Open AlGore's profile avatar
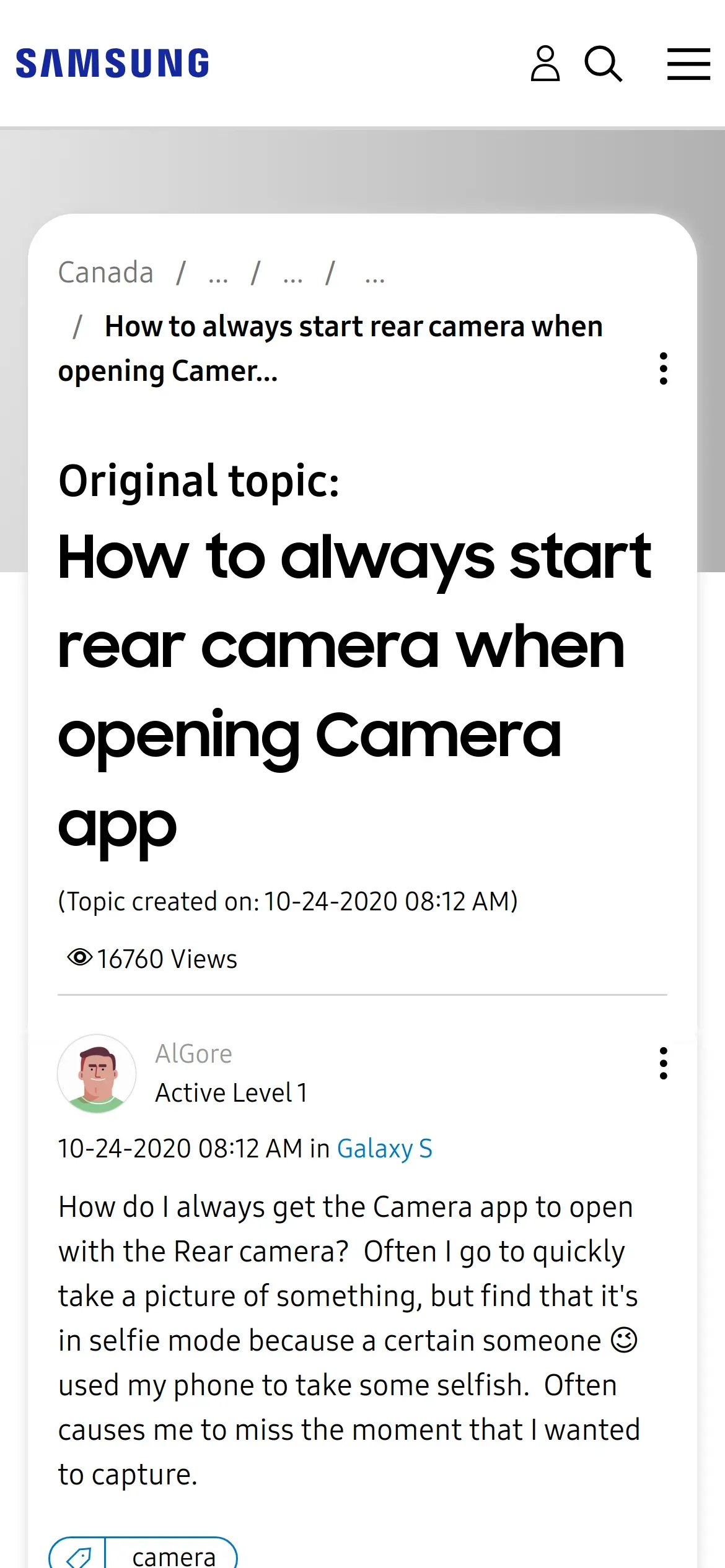This screenshot has width=725, height=1568. (x=97, y=1074)
